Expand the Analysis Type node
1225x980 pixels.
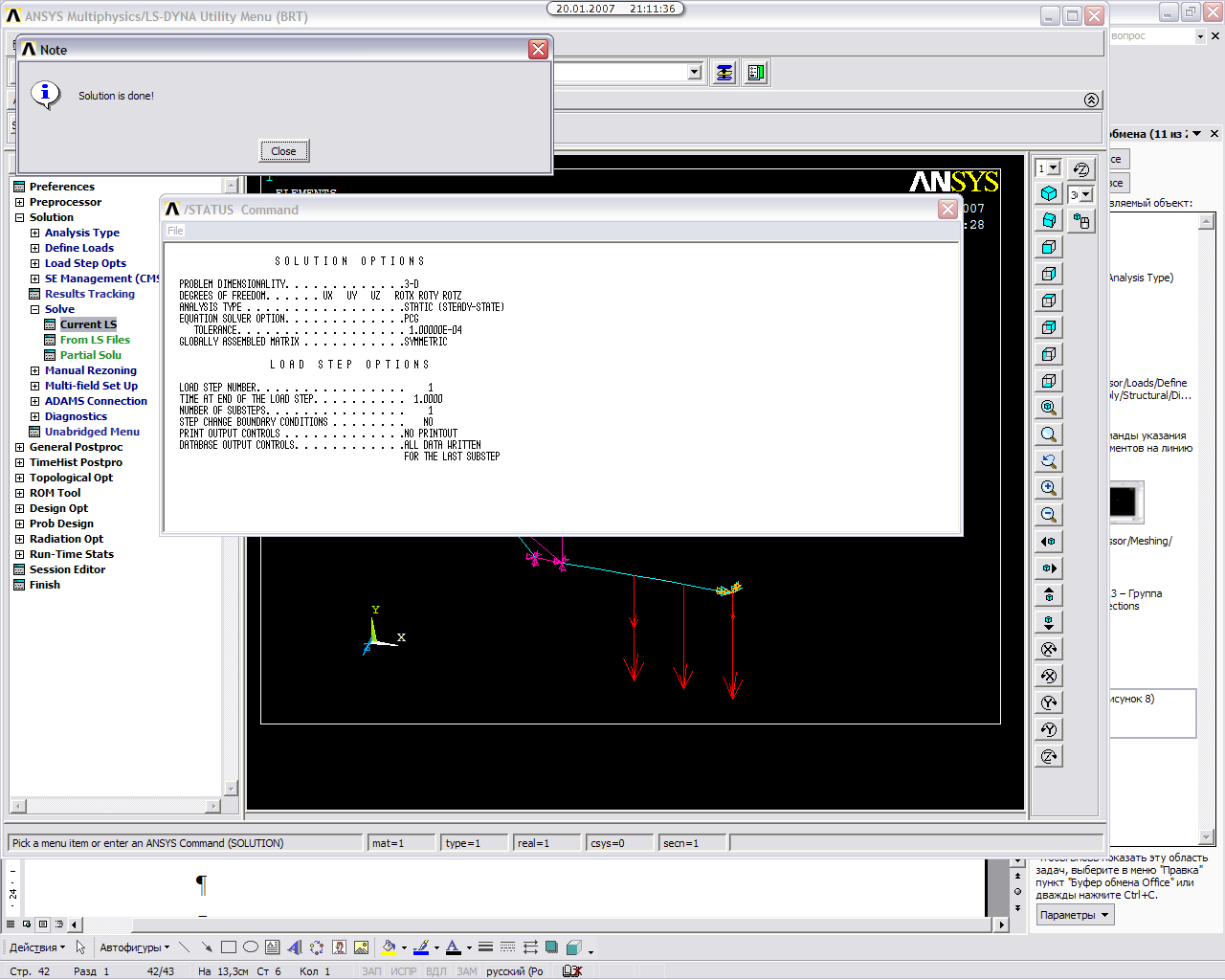point(34,233)
